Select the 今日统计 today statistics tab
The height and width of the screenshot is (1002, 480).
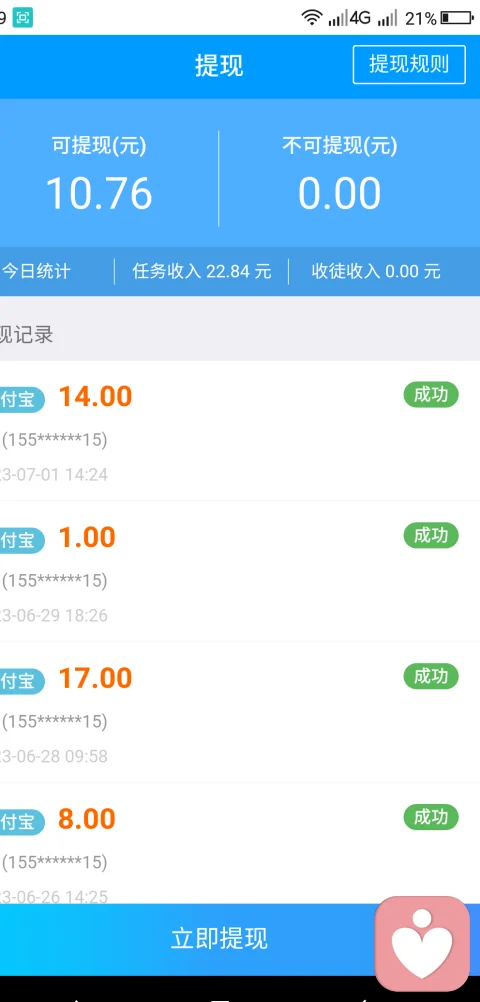[x=36, y=271]
